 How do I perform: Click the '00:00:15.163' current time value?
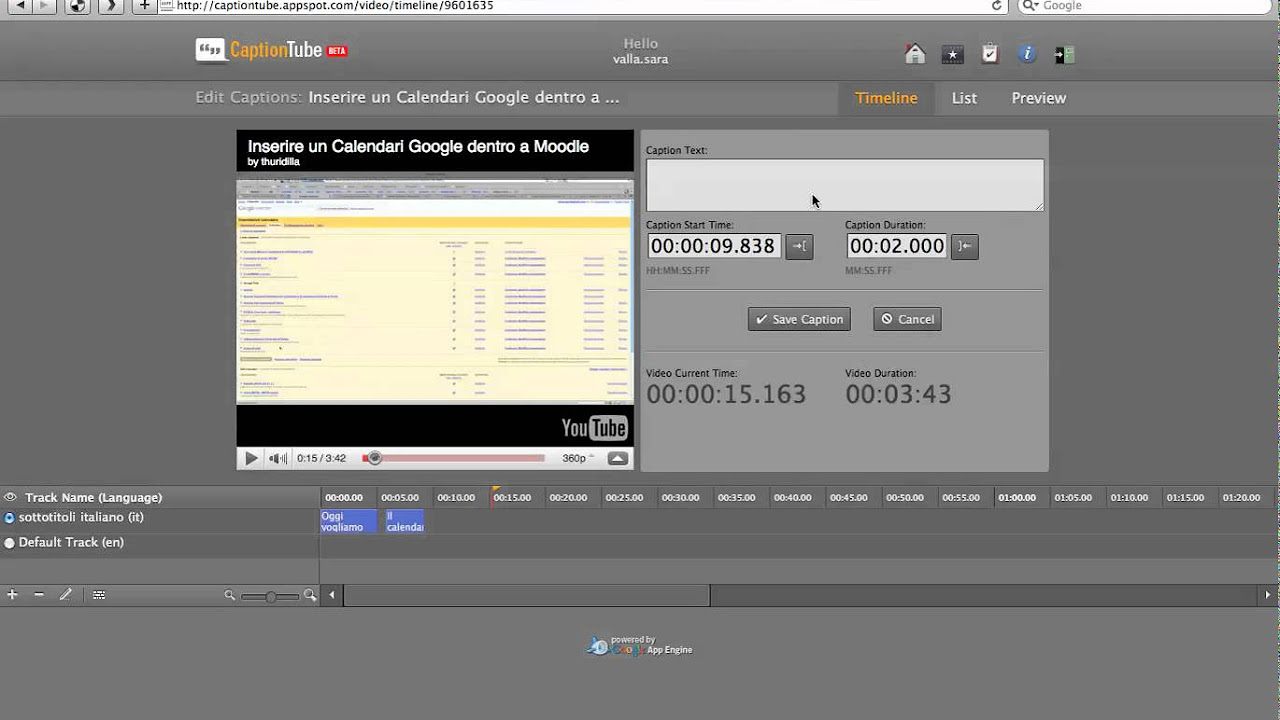pos(726,394)
